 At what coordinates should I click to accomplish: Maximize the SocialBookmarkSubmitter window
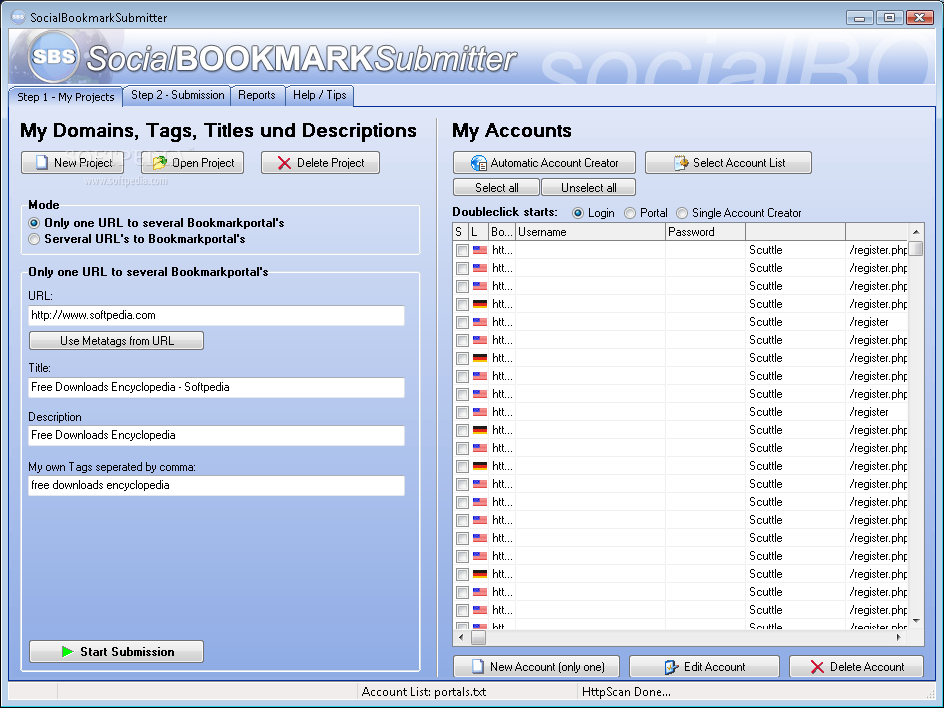[x=889, y=18]
